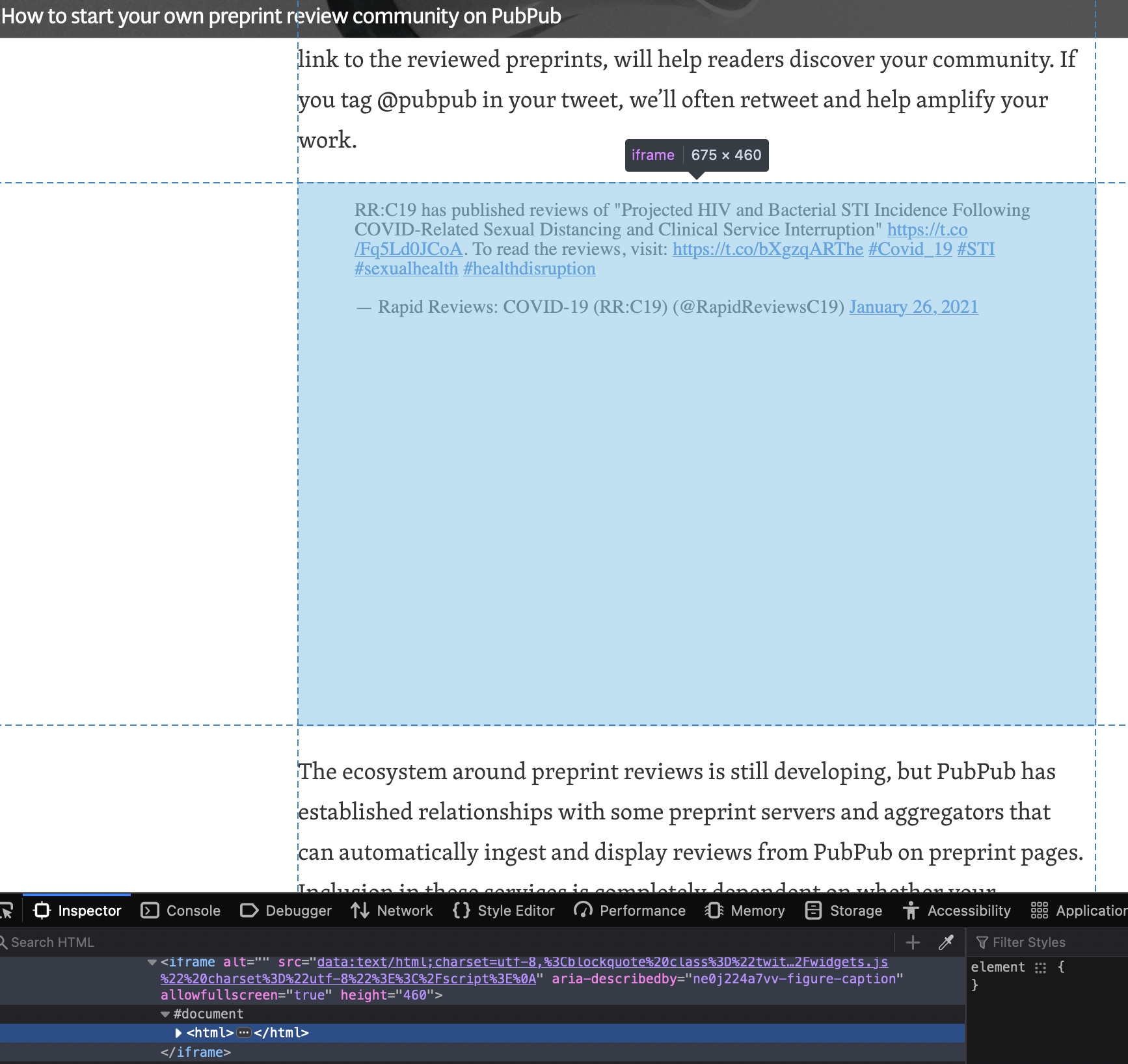
Task: Open the January 26, 2021 tweet link
Action: [913, 306]
